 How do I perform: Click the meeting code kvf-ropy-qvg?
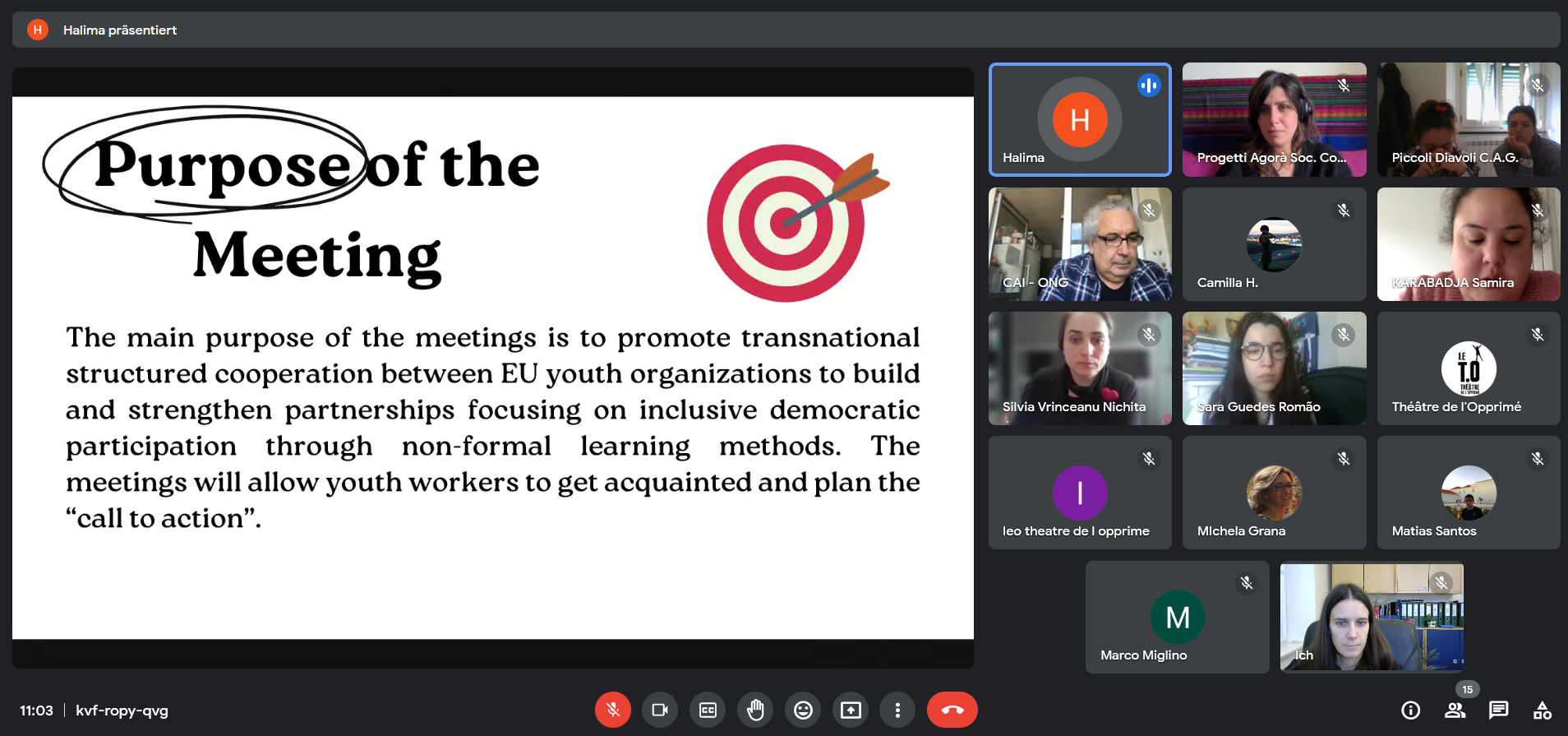(x=122, y=711)
